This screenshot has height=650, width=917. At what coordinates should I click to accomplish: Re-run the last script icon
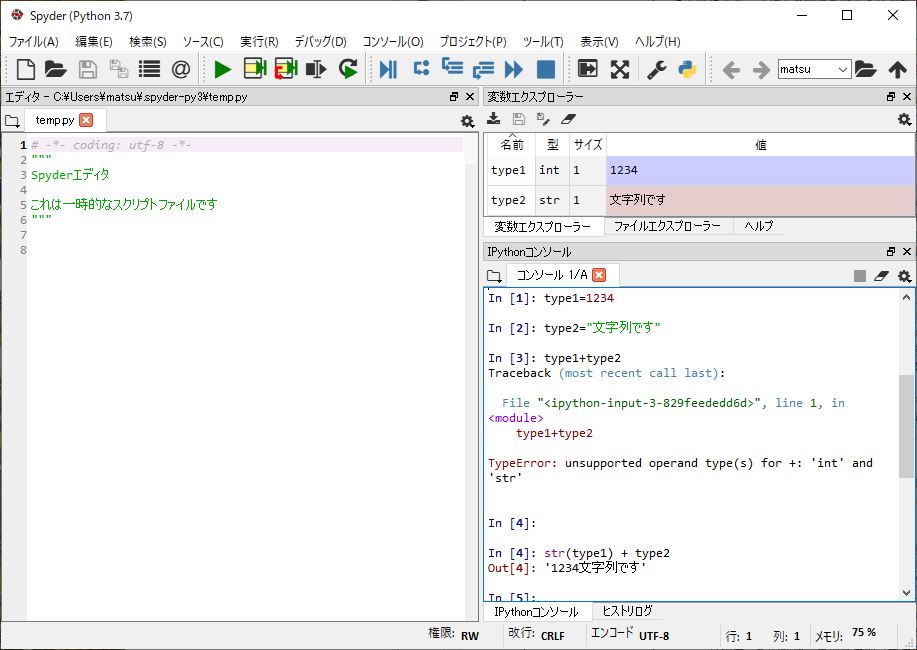click(348, 69)
